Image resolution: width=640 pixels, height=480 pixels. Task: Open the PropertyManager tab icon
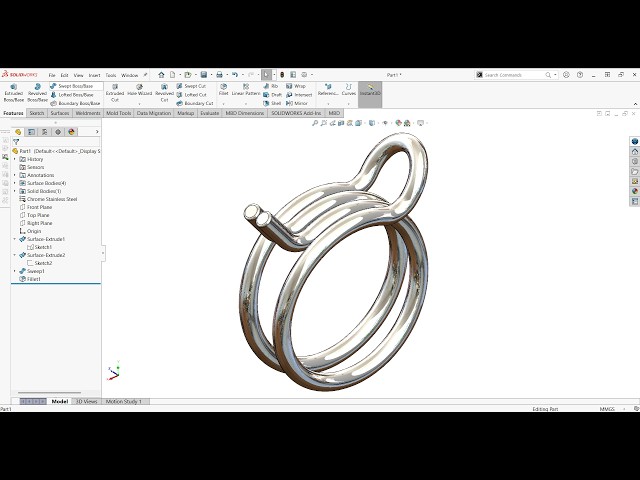(x=31, y=132)
